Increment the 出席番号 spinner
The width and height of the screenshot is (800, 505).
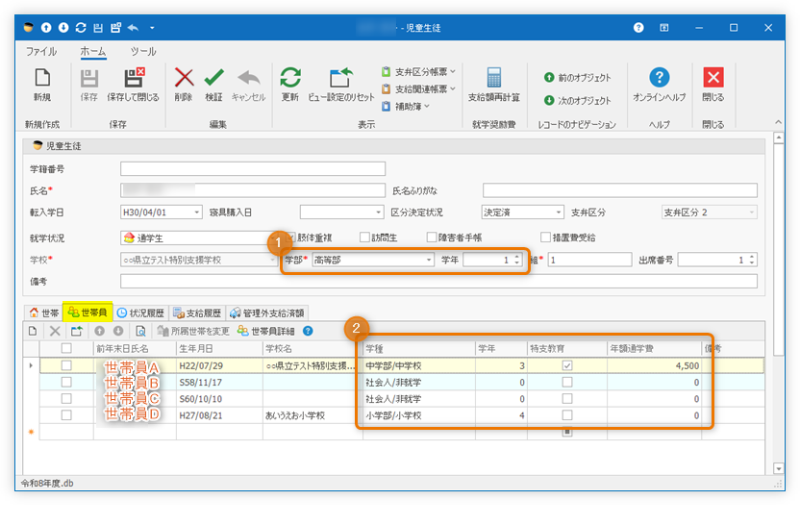(752, 257)
